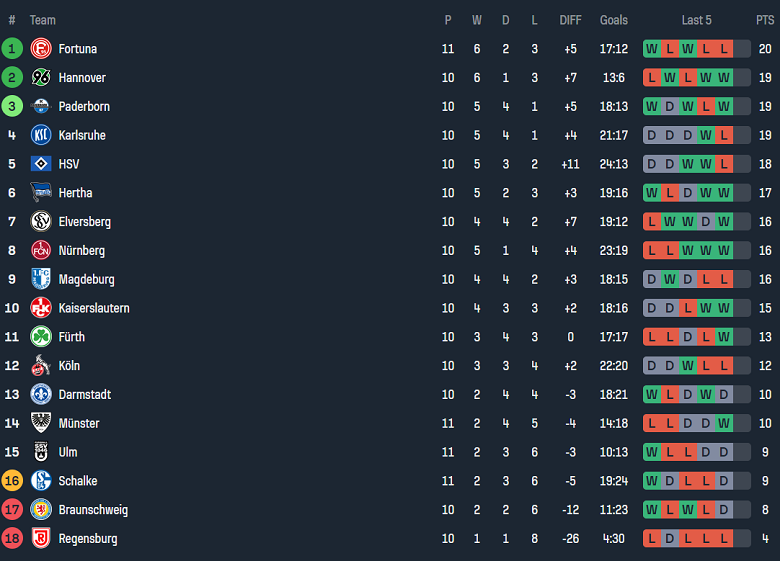Viewport: 780px width, 561px height.
Task: Click the Regensburg Jahn crest
Action: 41,538
